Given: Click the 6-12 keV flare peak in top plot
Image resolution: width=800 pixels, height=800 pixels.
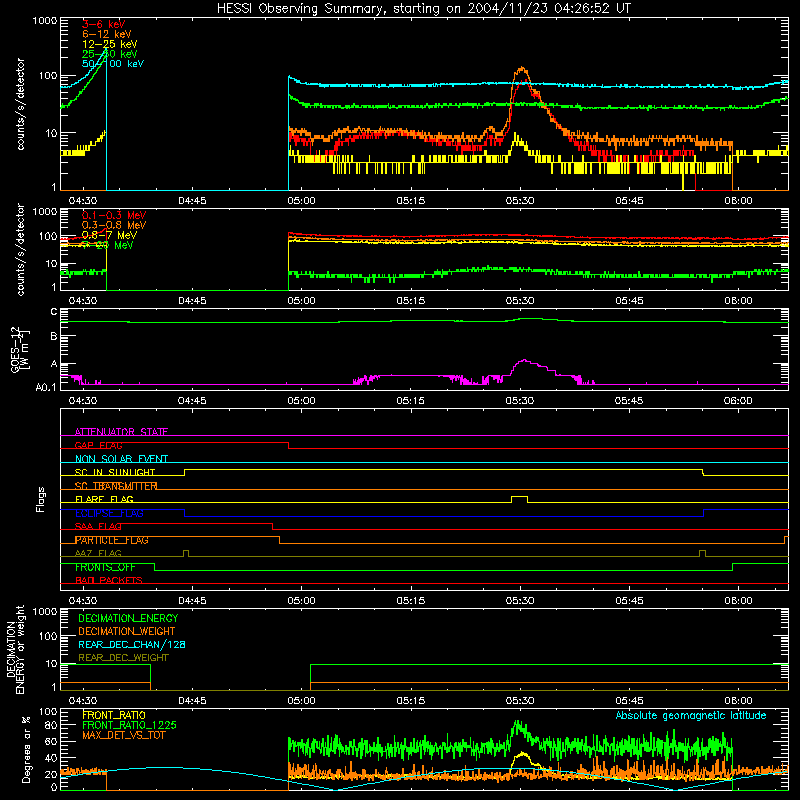Looking at the screenshot, I should pos(521,69).
